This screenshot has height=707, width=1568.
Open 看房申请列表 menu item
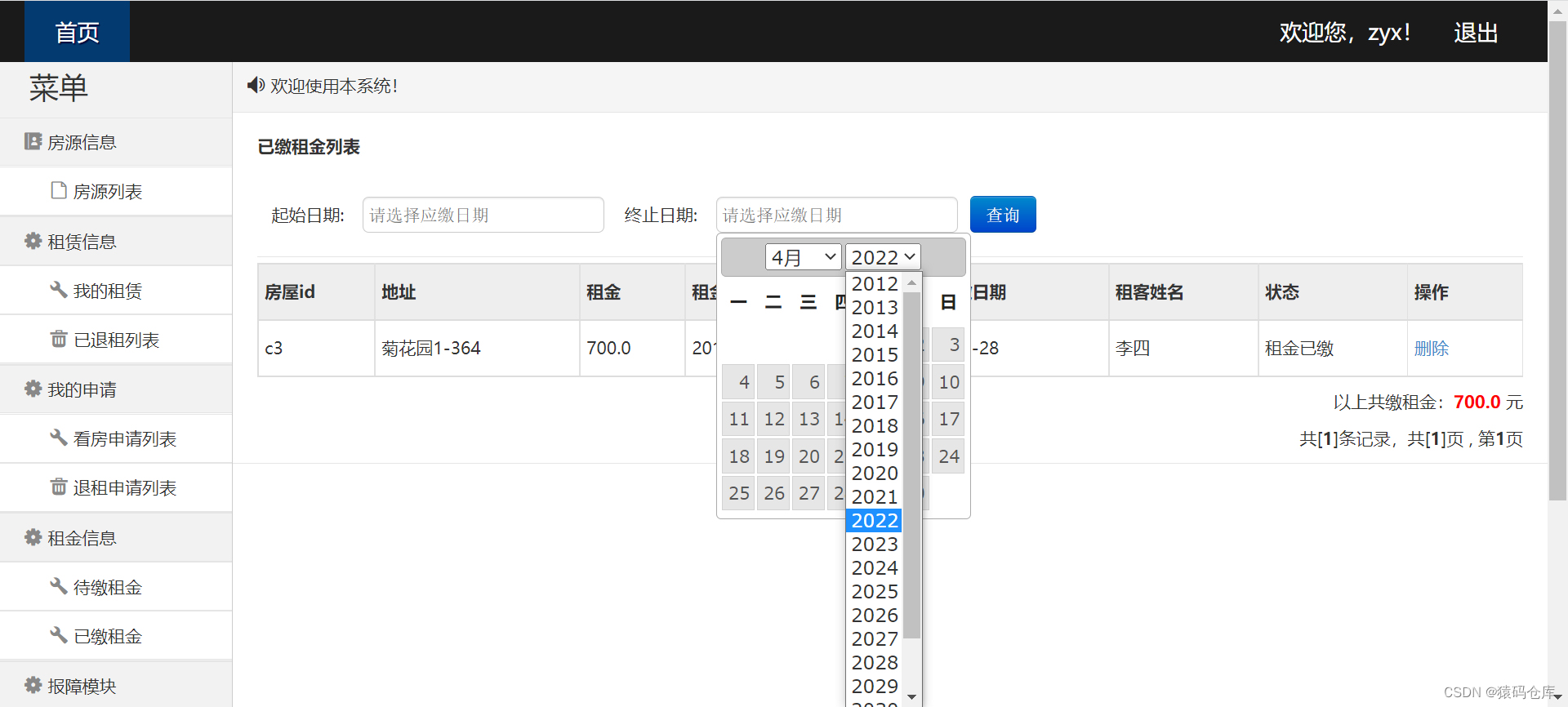coord(116,438)
